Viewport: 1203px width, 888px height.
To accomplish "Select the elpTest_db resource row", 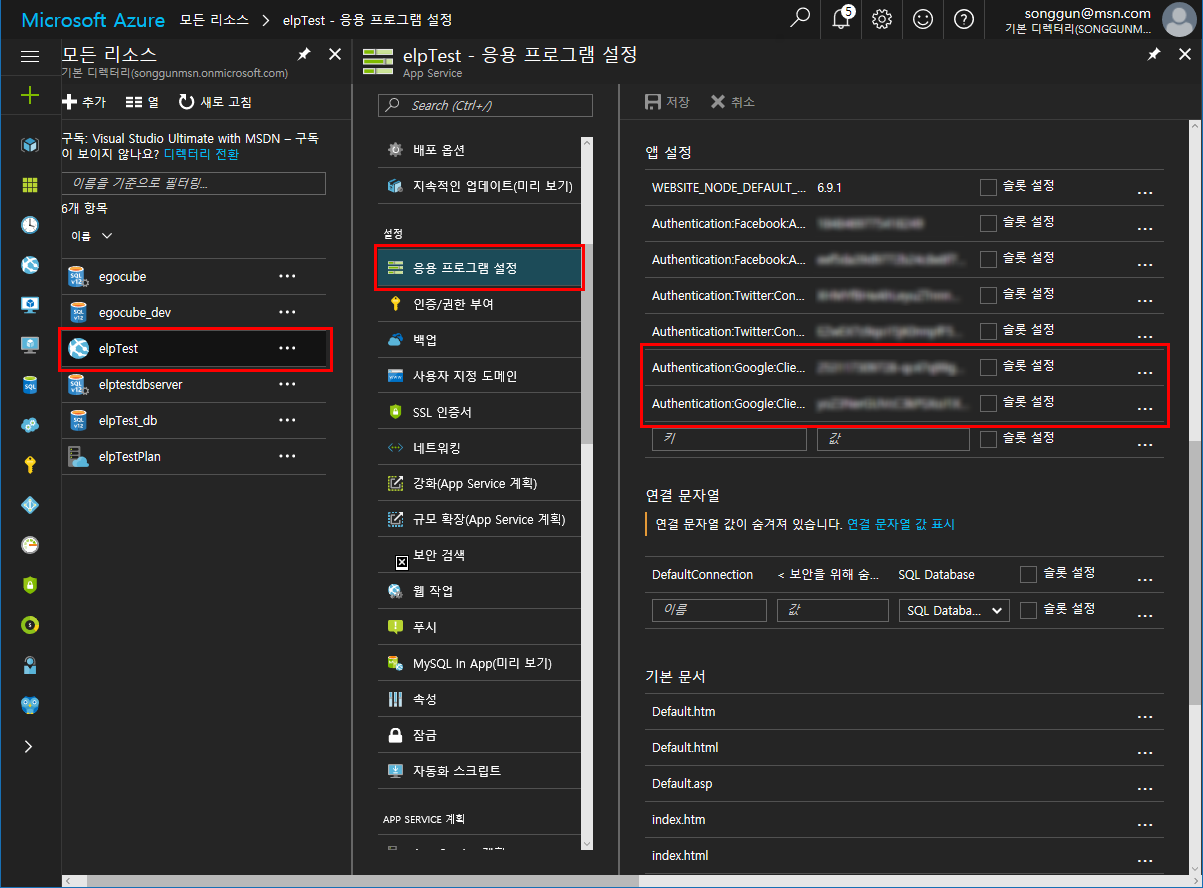I will click(x=194, y=420).
